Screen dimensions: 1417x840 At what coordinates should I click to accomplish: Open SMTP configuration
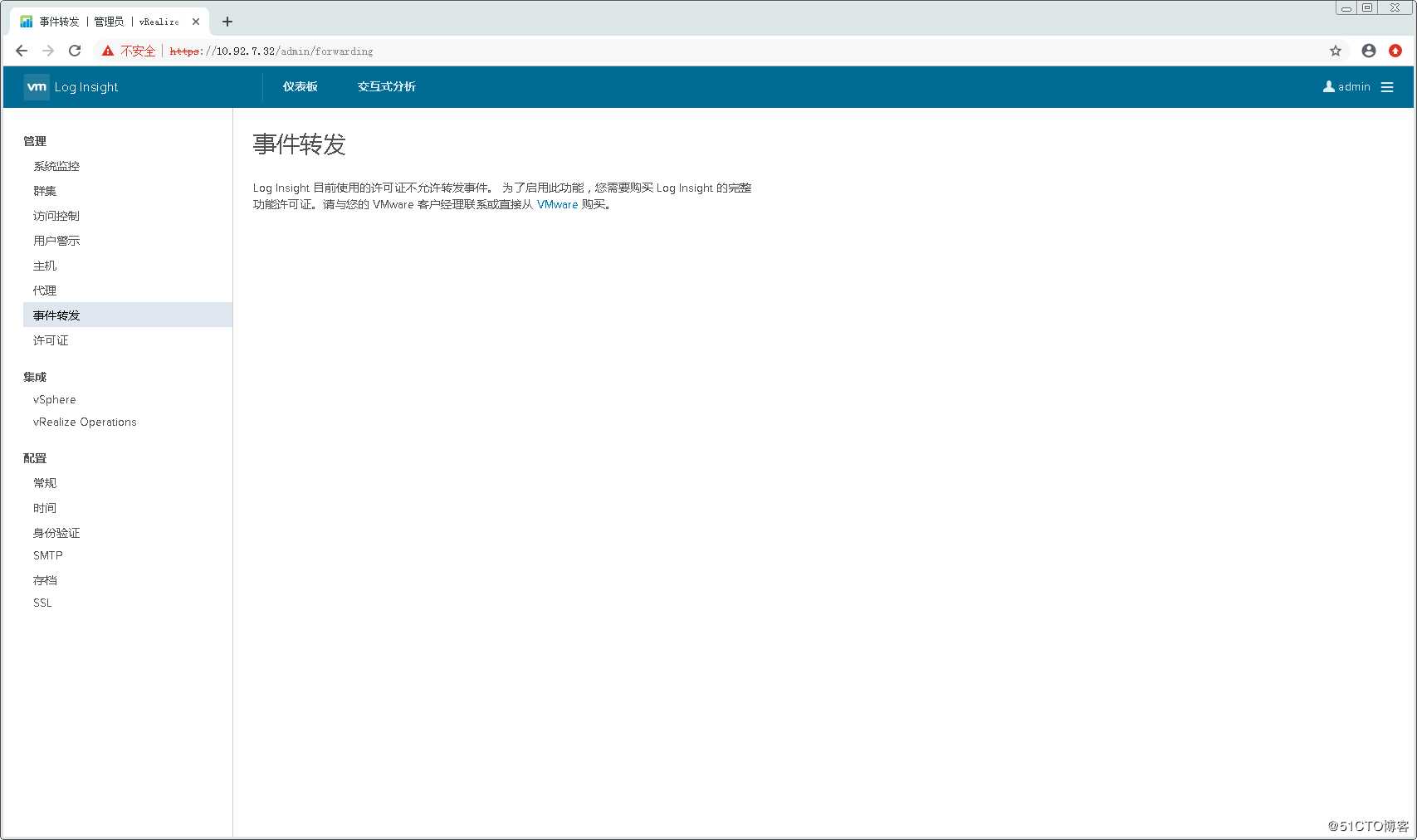tap(48, 555)
